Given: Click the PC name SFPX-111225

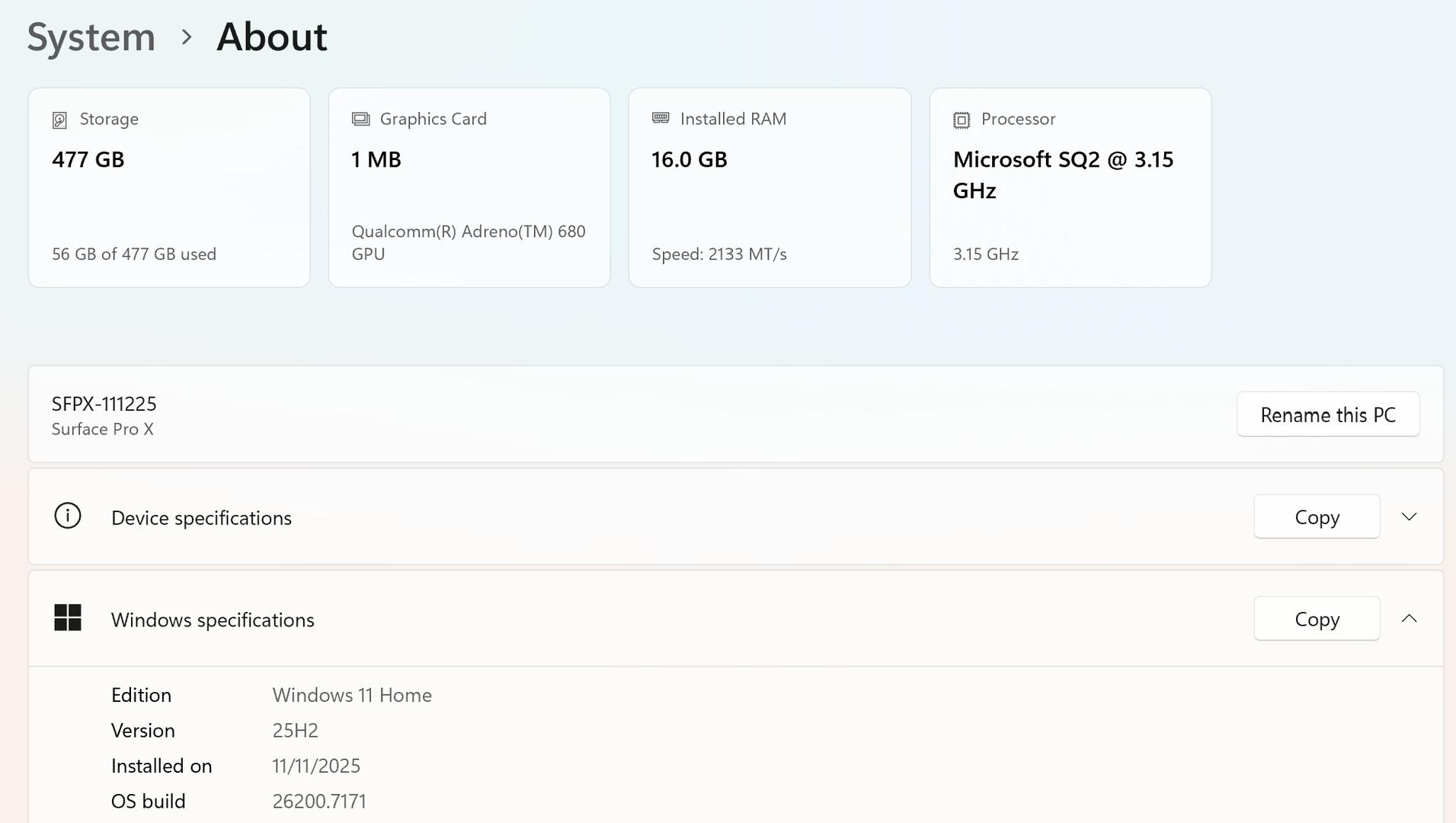Looking at the screenshot, I should pos(104,404).
